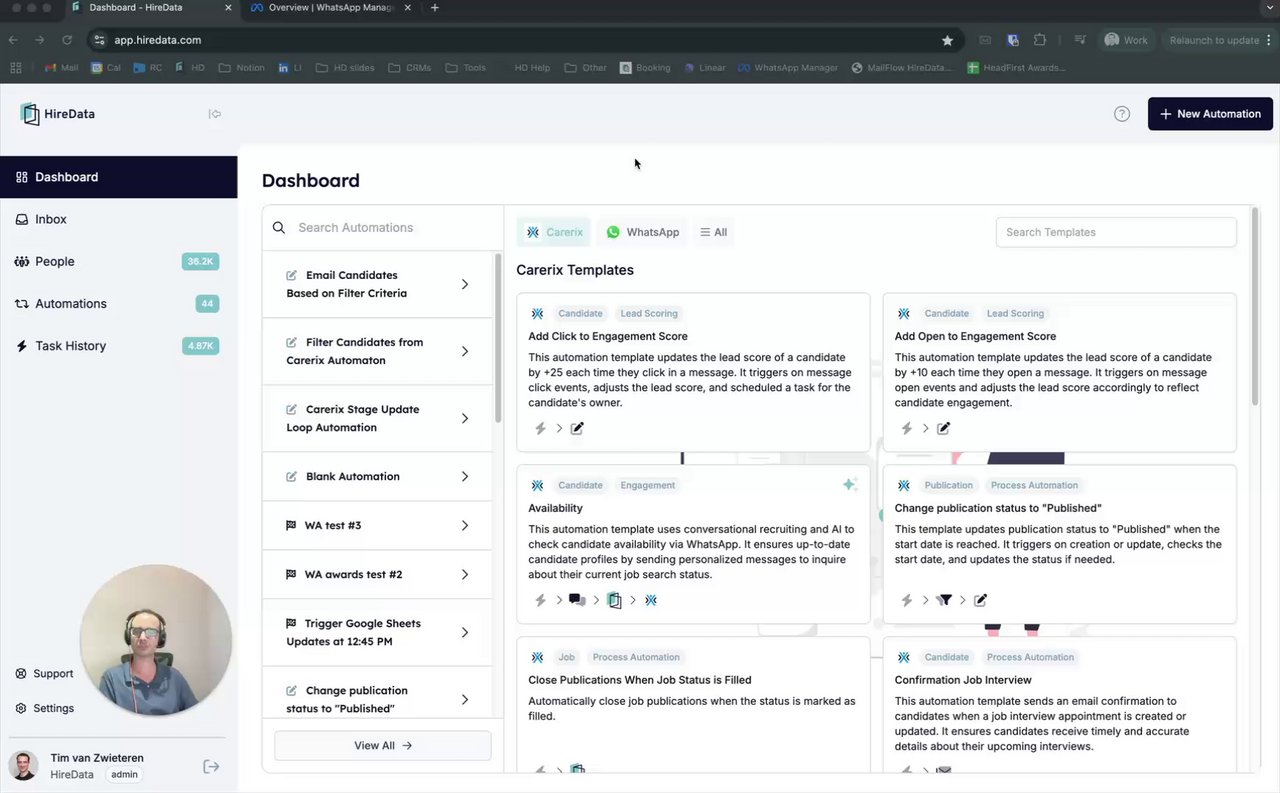Expand the Carerix Stage Update Loop Automation chevron
The height and width of the screenshot is (793, 1280).
coord(465,418)
